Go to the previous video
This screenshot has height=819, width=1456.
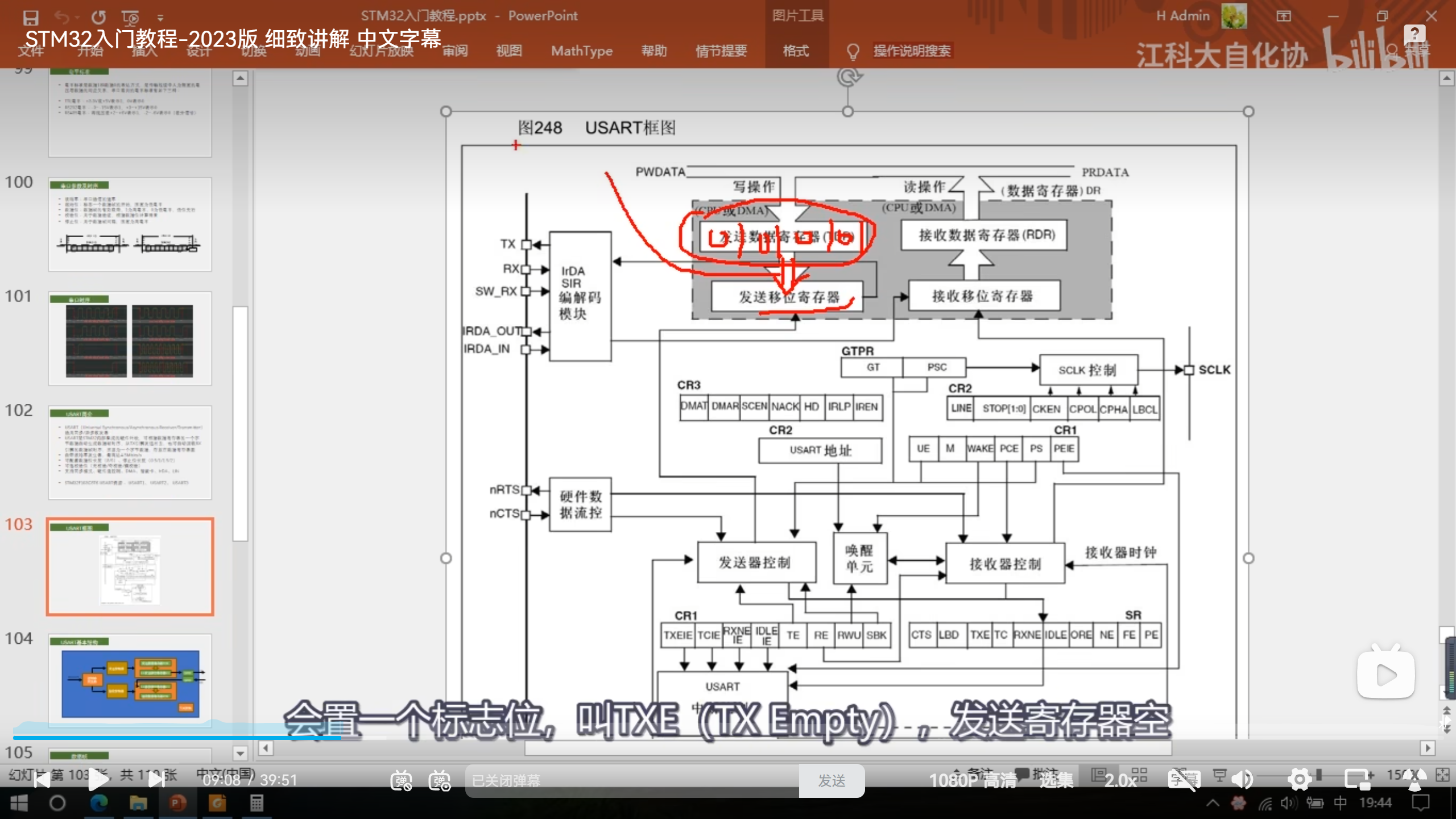tap(42, 780)
